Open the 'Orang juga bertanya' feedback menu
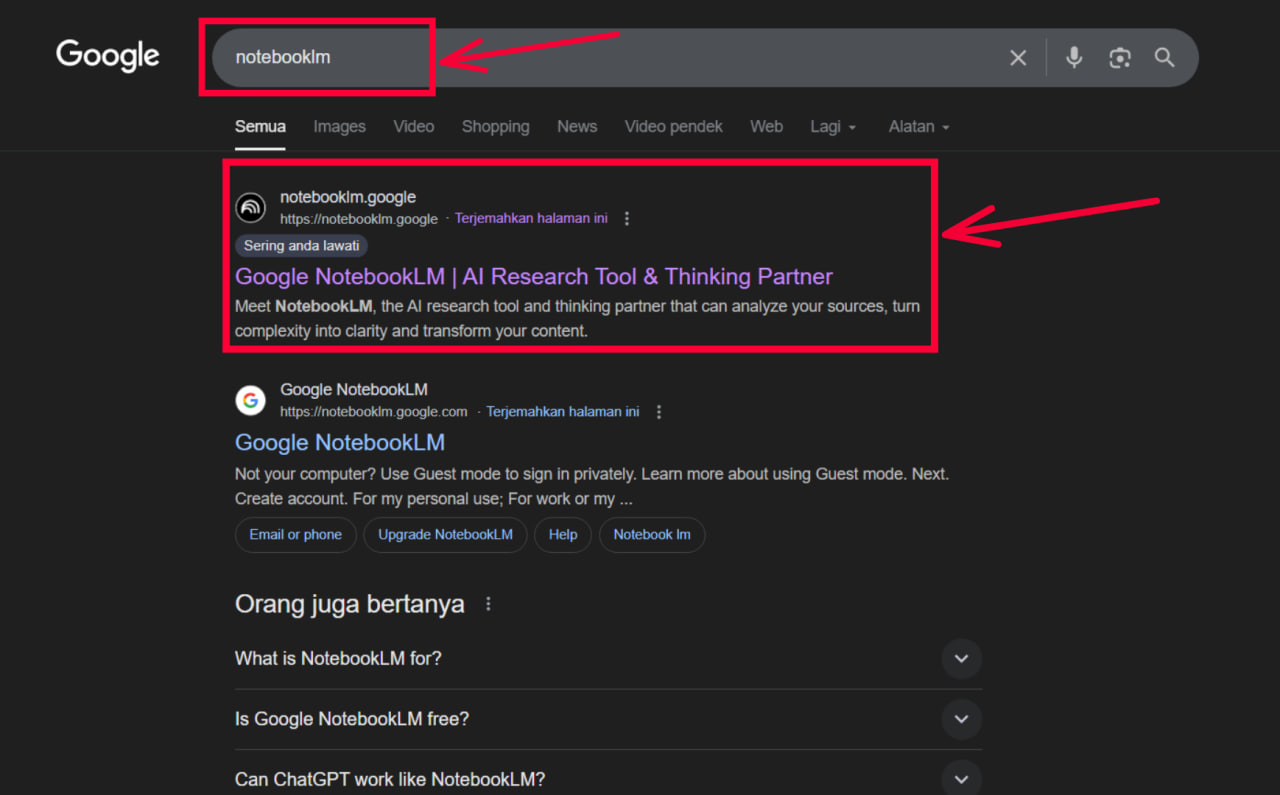The width and height of the screenshot is (1280, 795). click(x=488, y=603)
